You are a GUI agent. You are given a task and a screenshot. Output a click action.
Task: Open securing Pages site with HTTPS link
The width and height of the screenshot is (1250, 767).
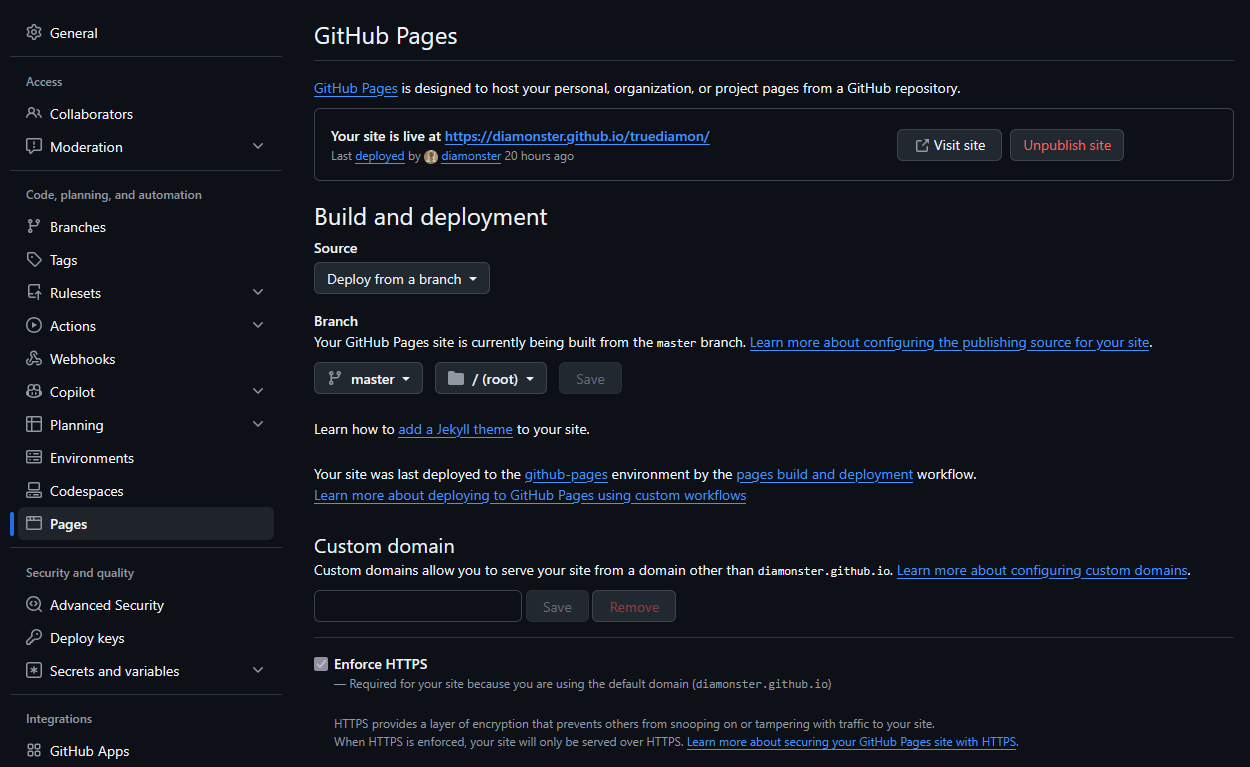851,742
